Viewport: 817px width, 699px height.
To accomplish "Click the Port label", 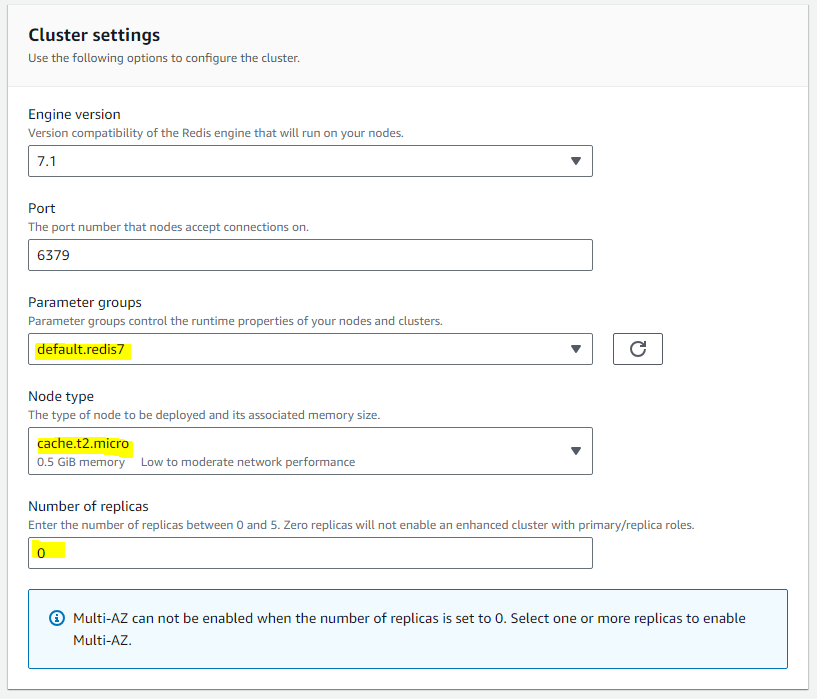I will pyautogui.click(x=42, y=208).
